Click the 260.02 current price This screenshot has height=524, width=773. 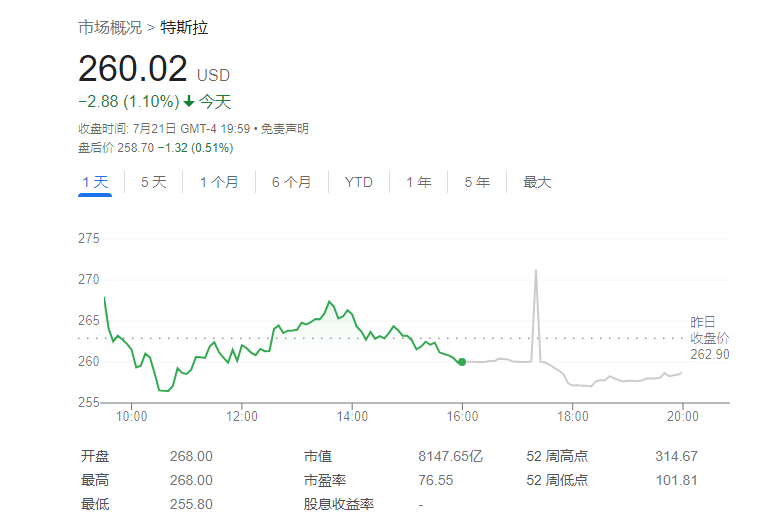pos(133,68)
